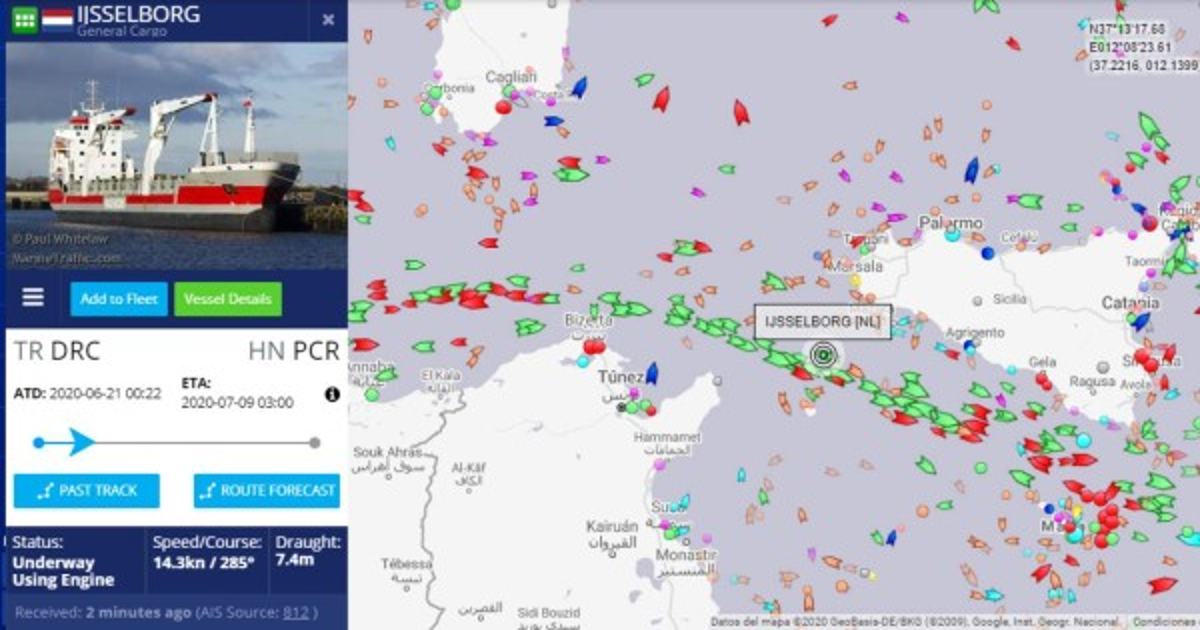Click the Netherlands flag icon
Image resolution: width=1200 pixels, height=630 pixels.
(57, 19)
